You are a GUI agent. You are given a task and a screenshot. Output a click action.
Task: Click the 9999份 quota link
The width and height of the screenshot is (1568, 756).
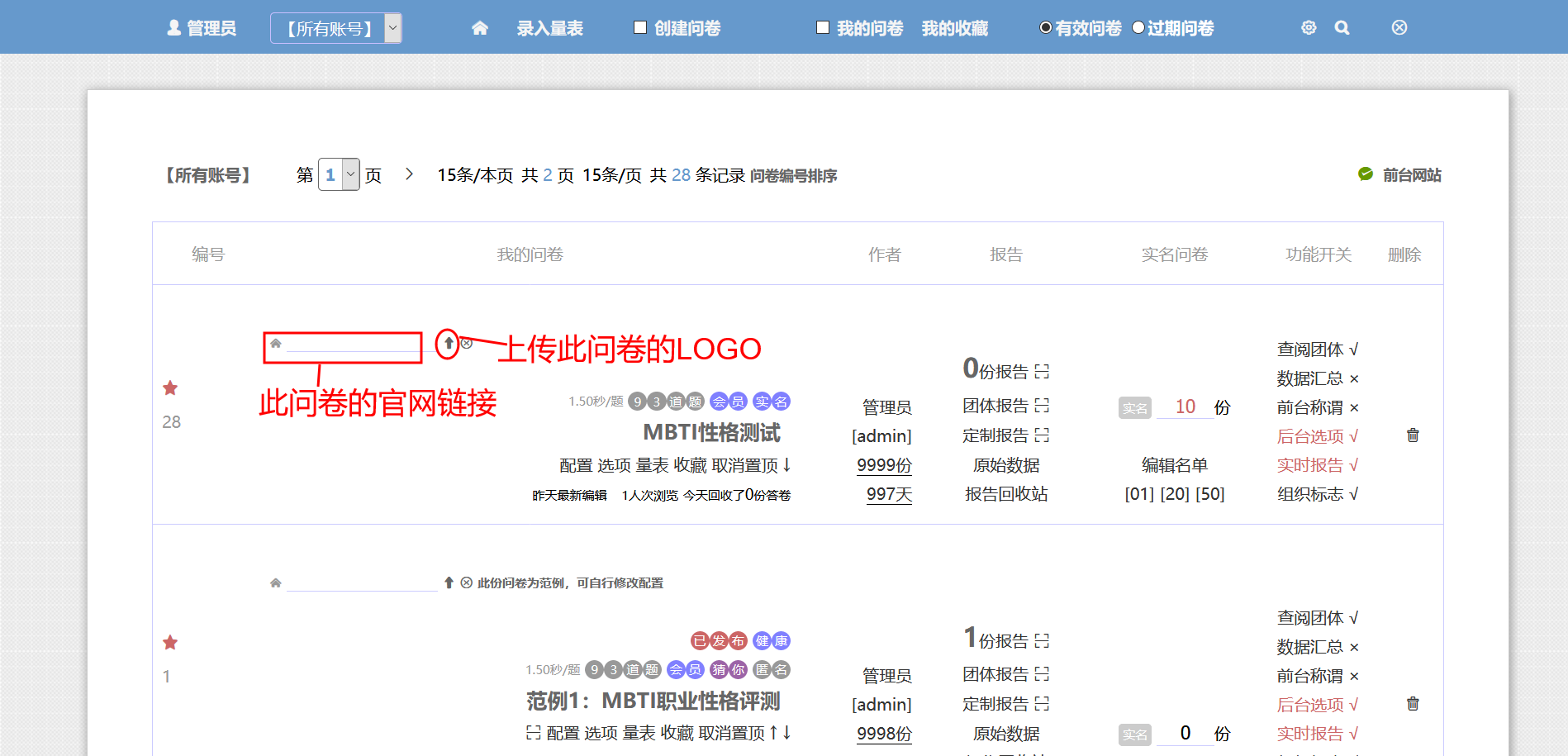pyautogui.click(x=884, y=465)
